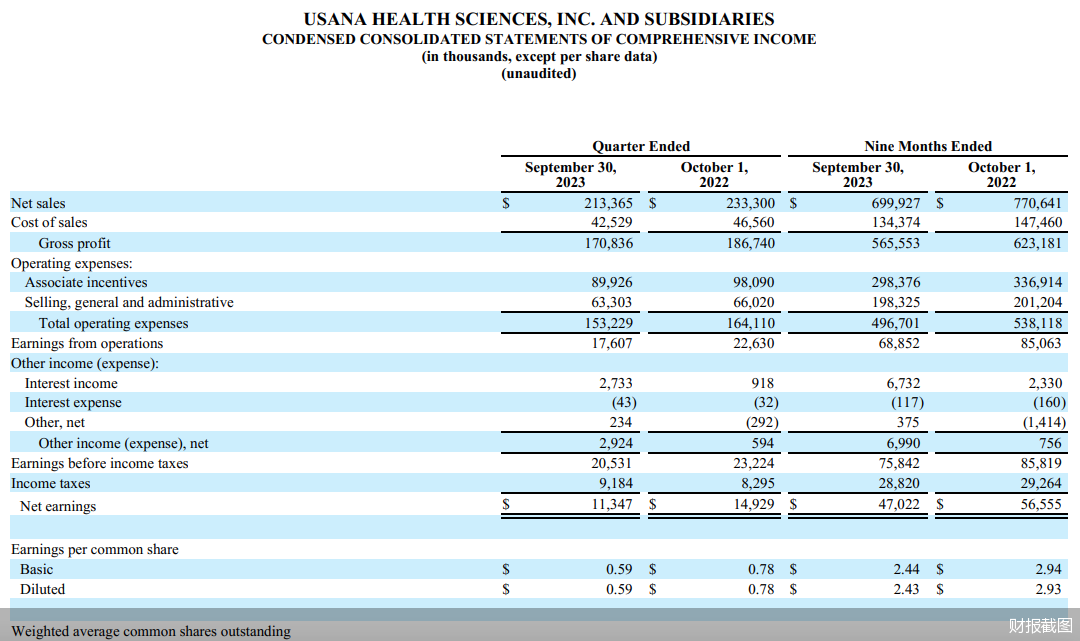This screenshot has height=641, width=1080.
Task: Click the 'Quarter Ended' column header
Action: (x=641, y=147)
